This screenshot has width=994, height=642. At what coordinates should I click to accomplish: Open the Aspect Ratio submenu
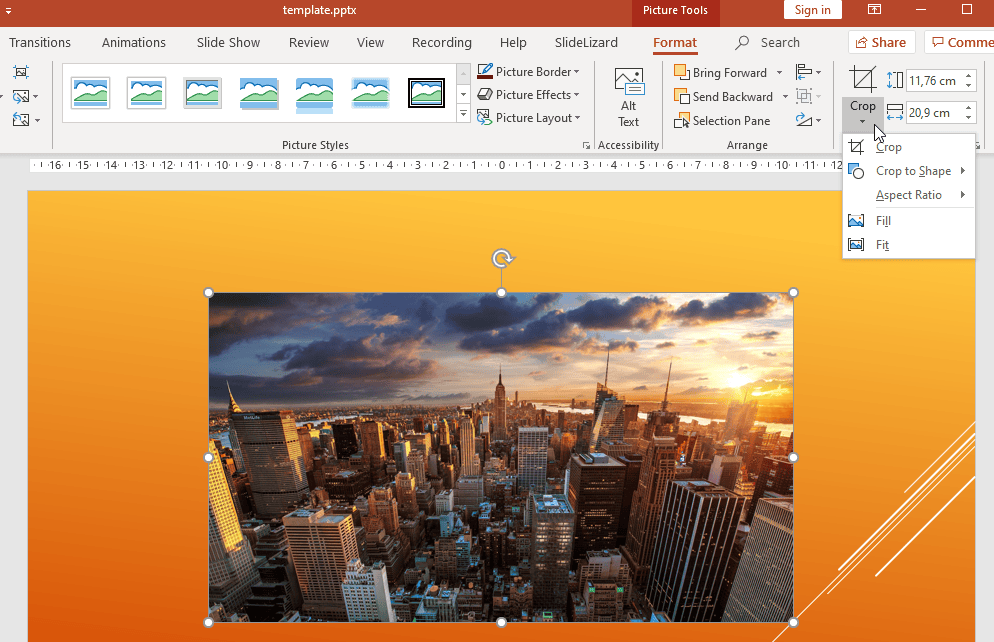(908, 195)
